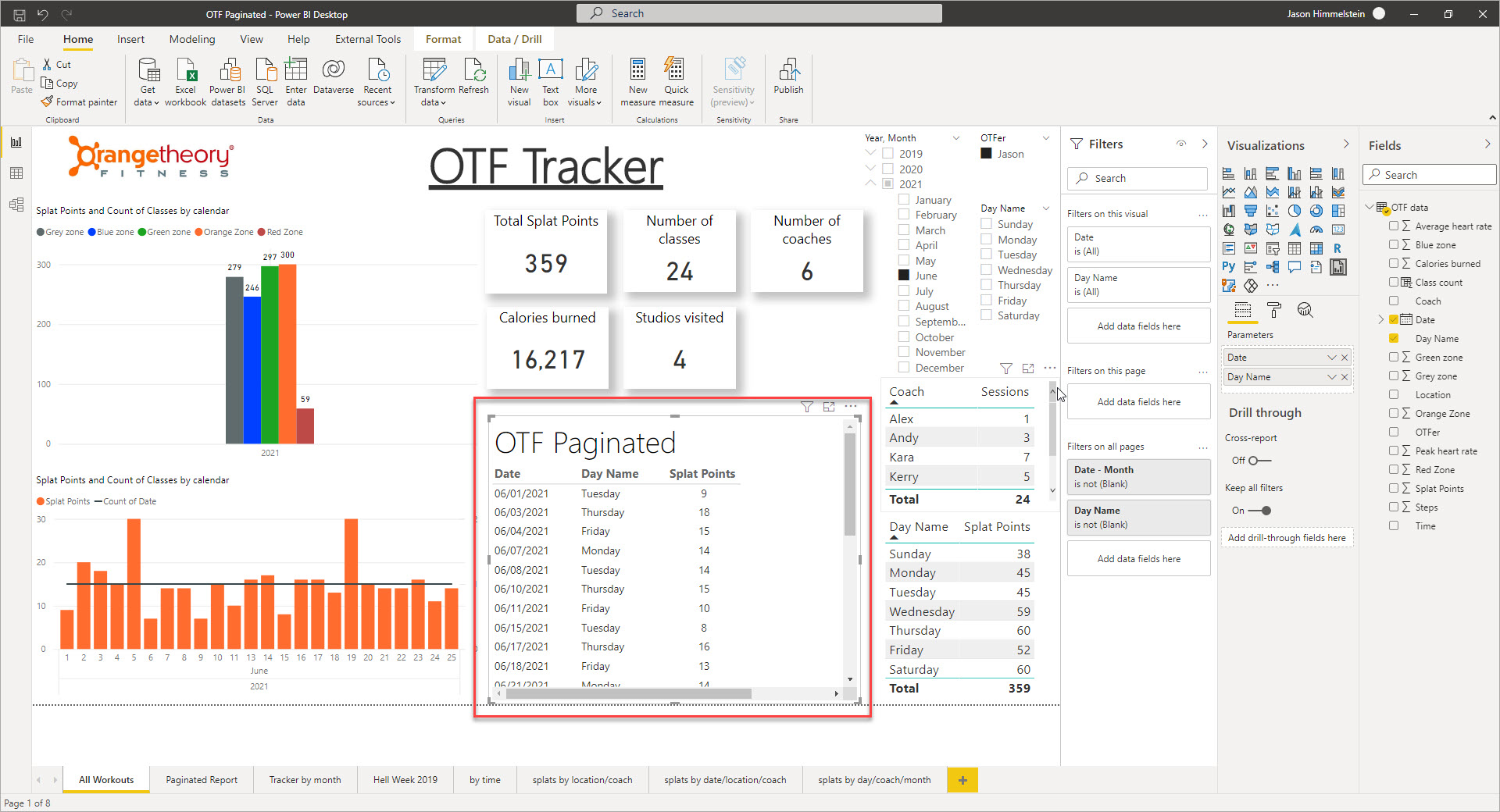1500x812 pixels.
Task: Click the Python visual icon
Action: coord(1229,267)
